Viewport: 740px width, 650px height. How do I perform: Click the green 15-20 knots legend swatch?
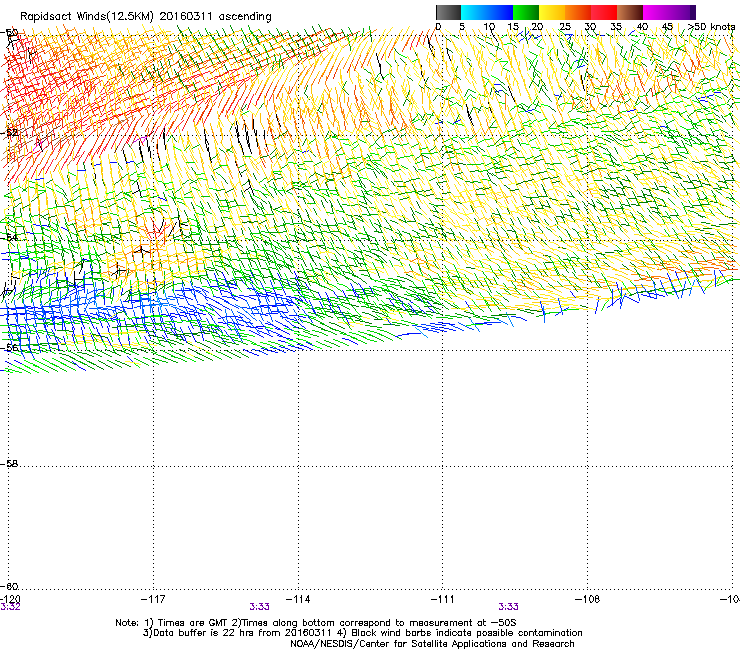[x=526, y=12]
